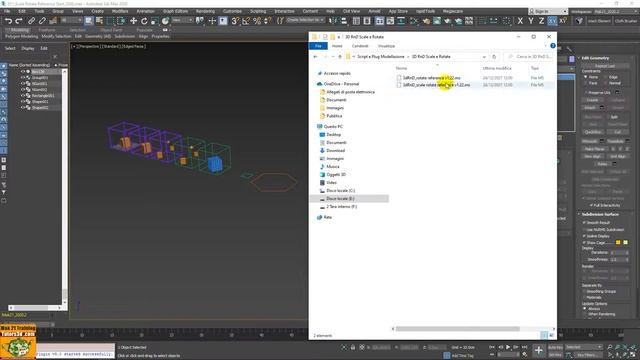This screenshot has width=640, height=360.
Task: Open Explorer help question mark icon
Action: (553, 46)
